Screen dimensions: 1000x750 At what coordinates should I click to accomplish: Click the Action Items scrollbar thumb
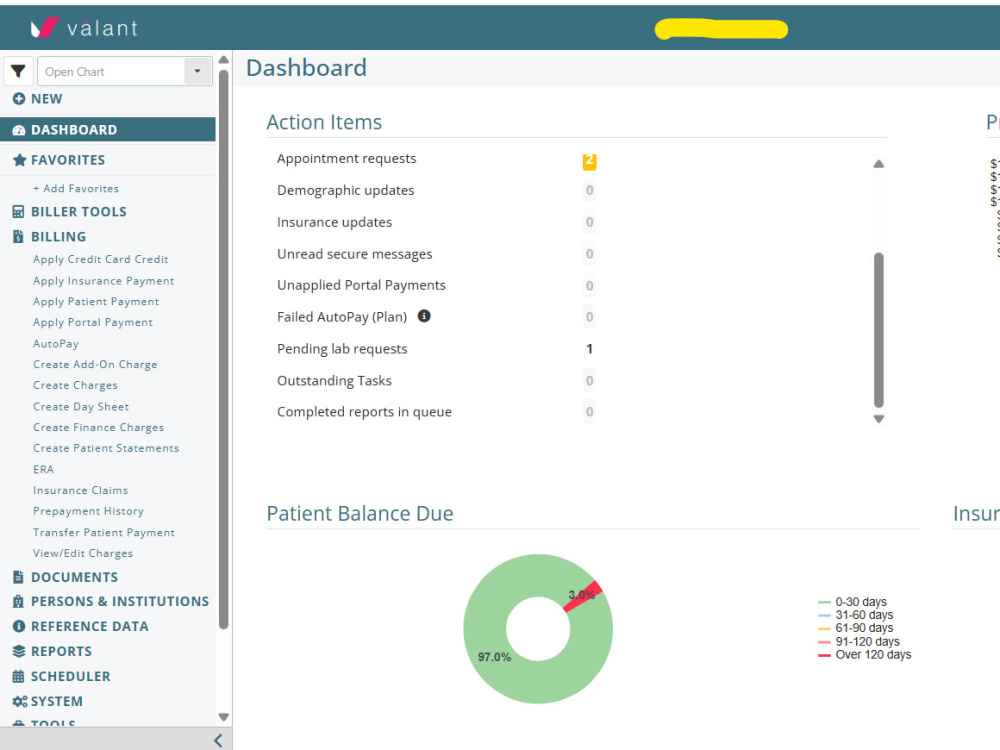(x=879, y=330)
